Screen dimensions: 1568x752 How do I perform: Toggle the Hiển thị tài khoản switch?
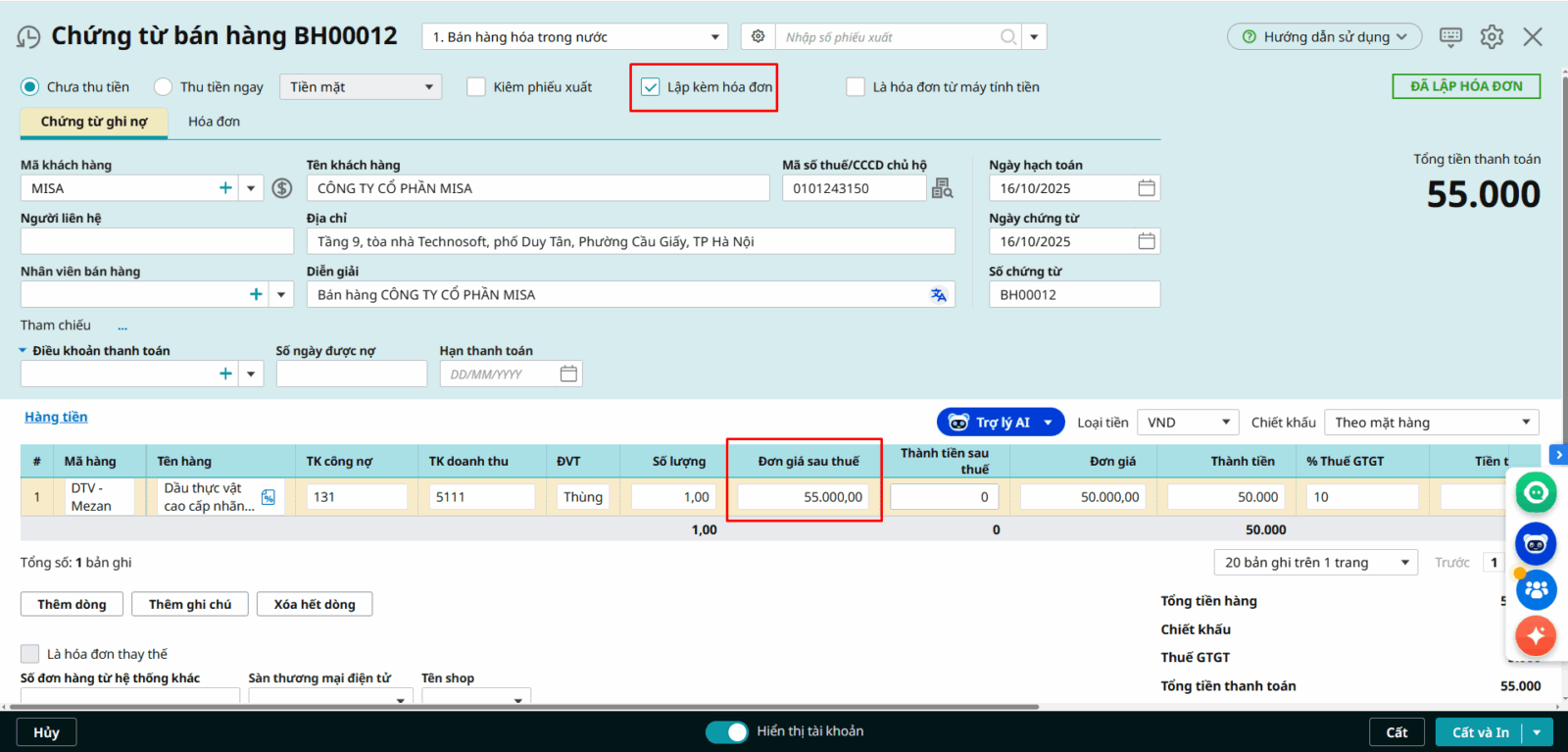[x=726, y=731]
